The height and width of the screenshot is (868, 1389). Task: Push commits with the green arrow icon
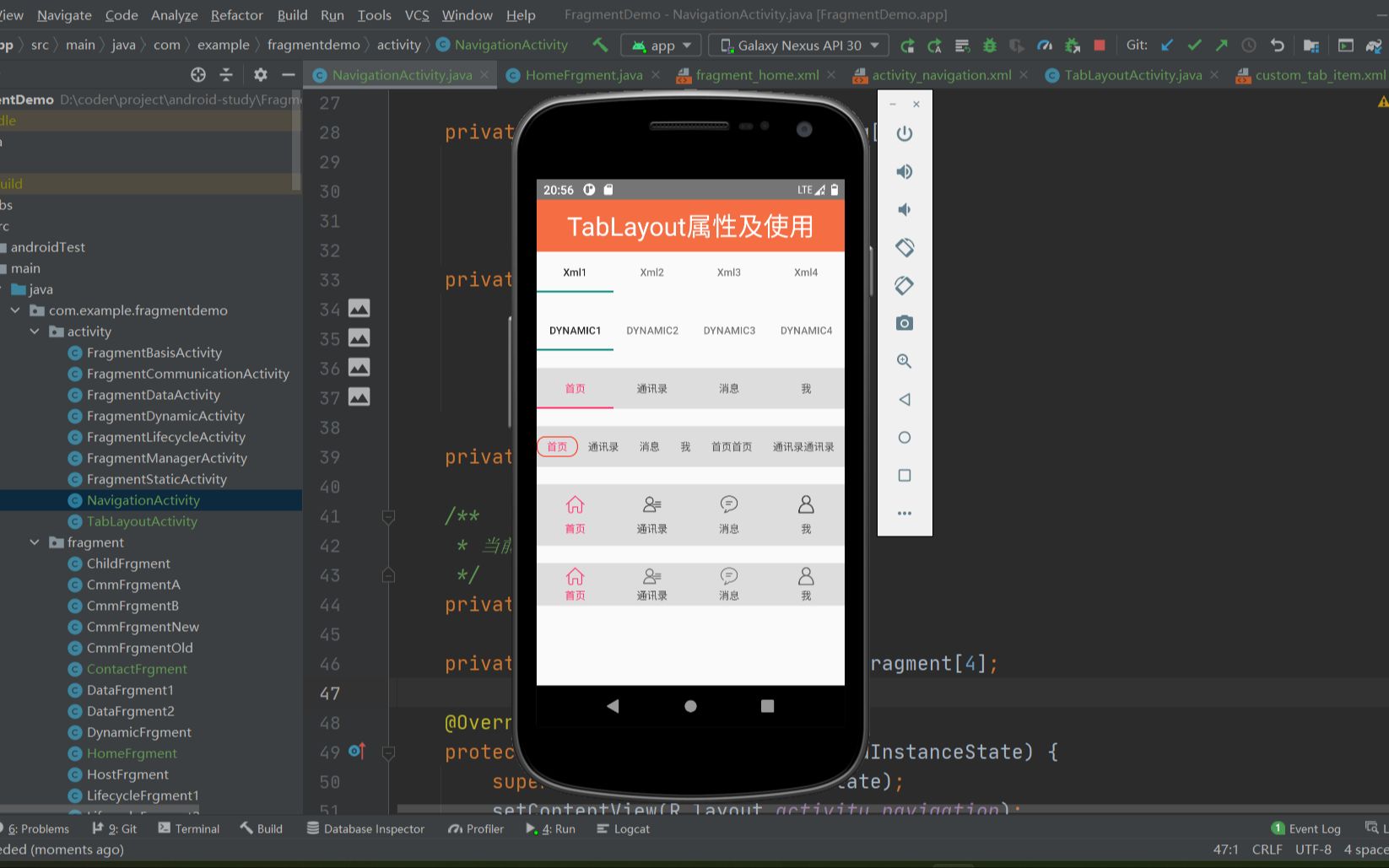click(1221, 45)
